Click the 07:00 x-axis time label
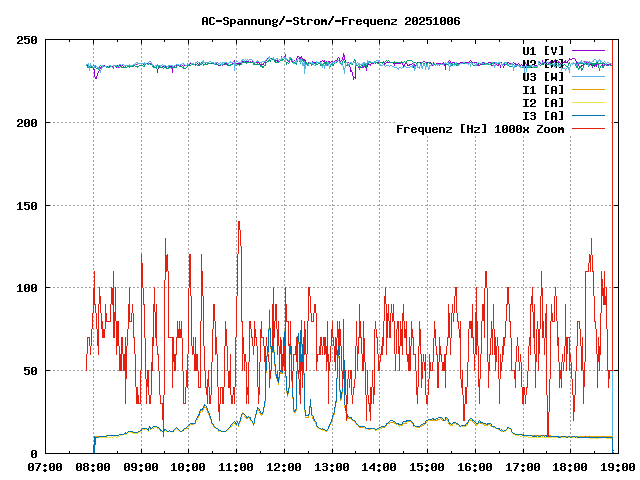 coord(45,467)
